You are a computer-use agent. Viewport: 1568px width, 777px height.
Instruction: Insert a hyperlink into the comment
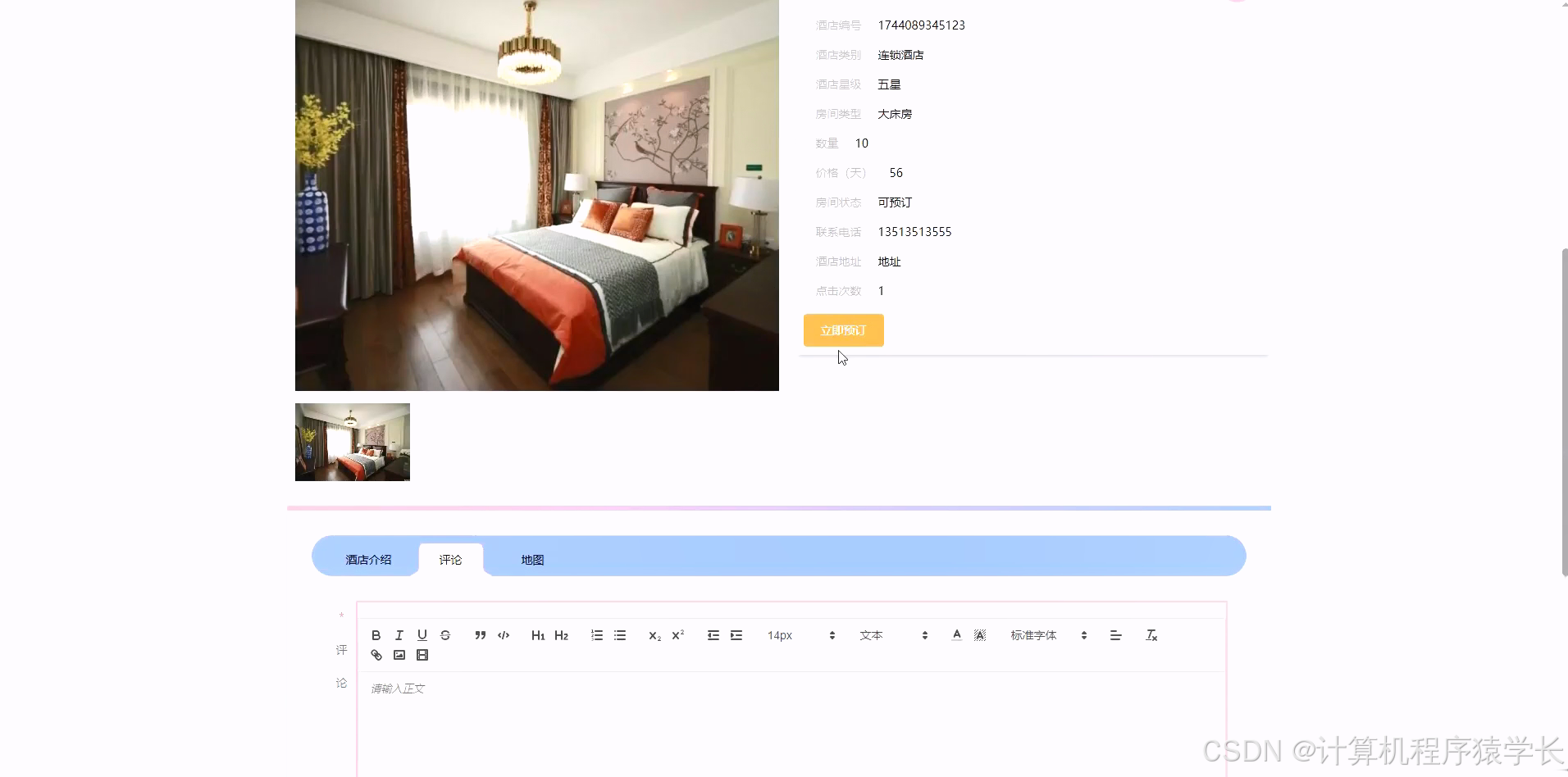(x=376, y=655)
